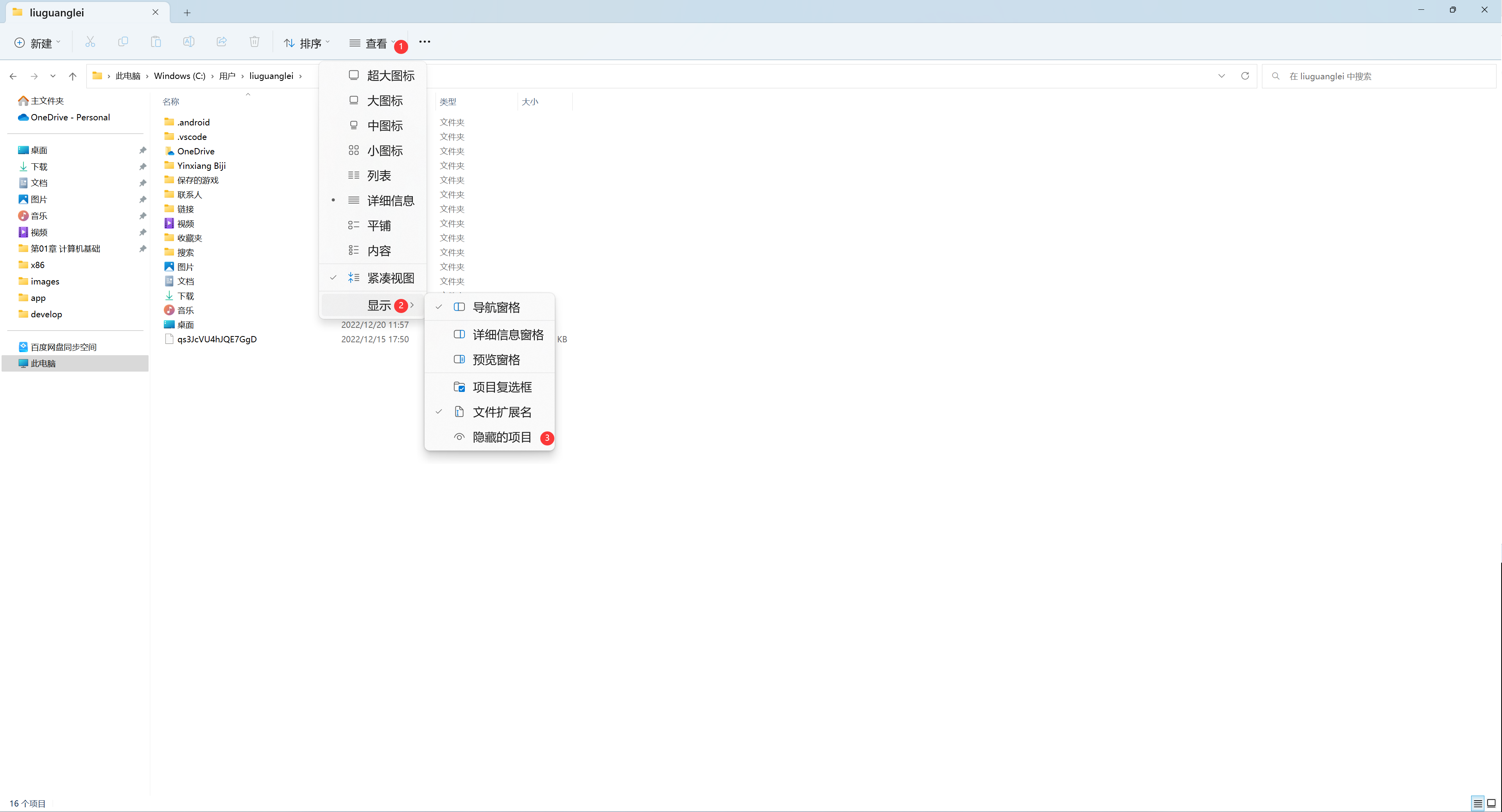The image size is (1502, 812).
Task: Click the pin icon next to 音乐
Action: 142,216
